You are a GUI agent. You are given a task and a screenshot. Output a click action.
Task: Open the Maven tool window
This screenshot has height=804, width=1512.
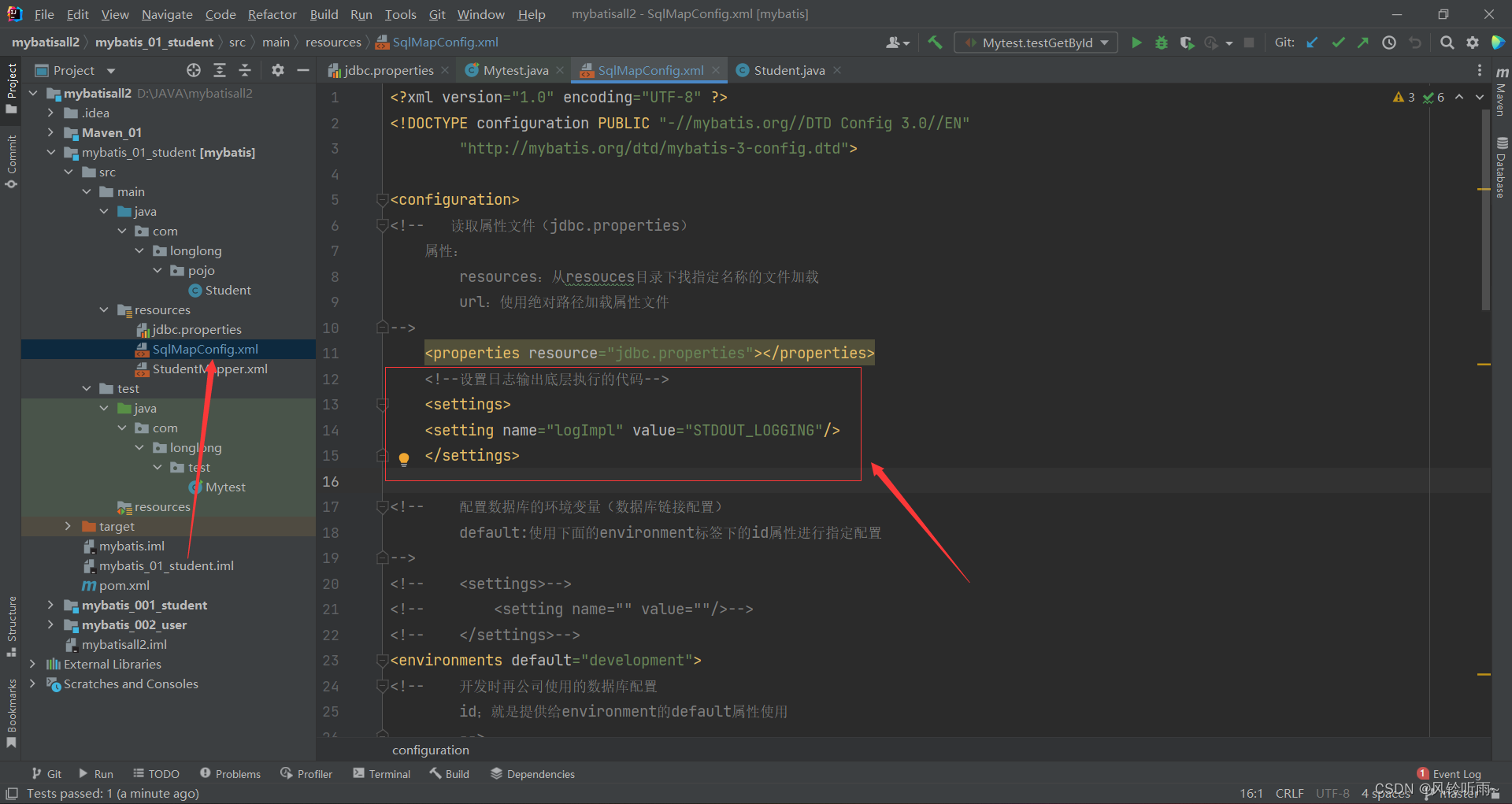pyautogui.click(x=1502, y=91)
